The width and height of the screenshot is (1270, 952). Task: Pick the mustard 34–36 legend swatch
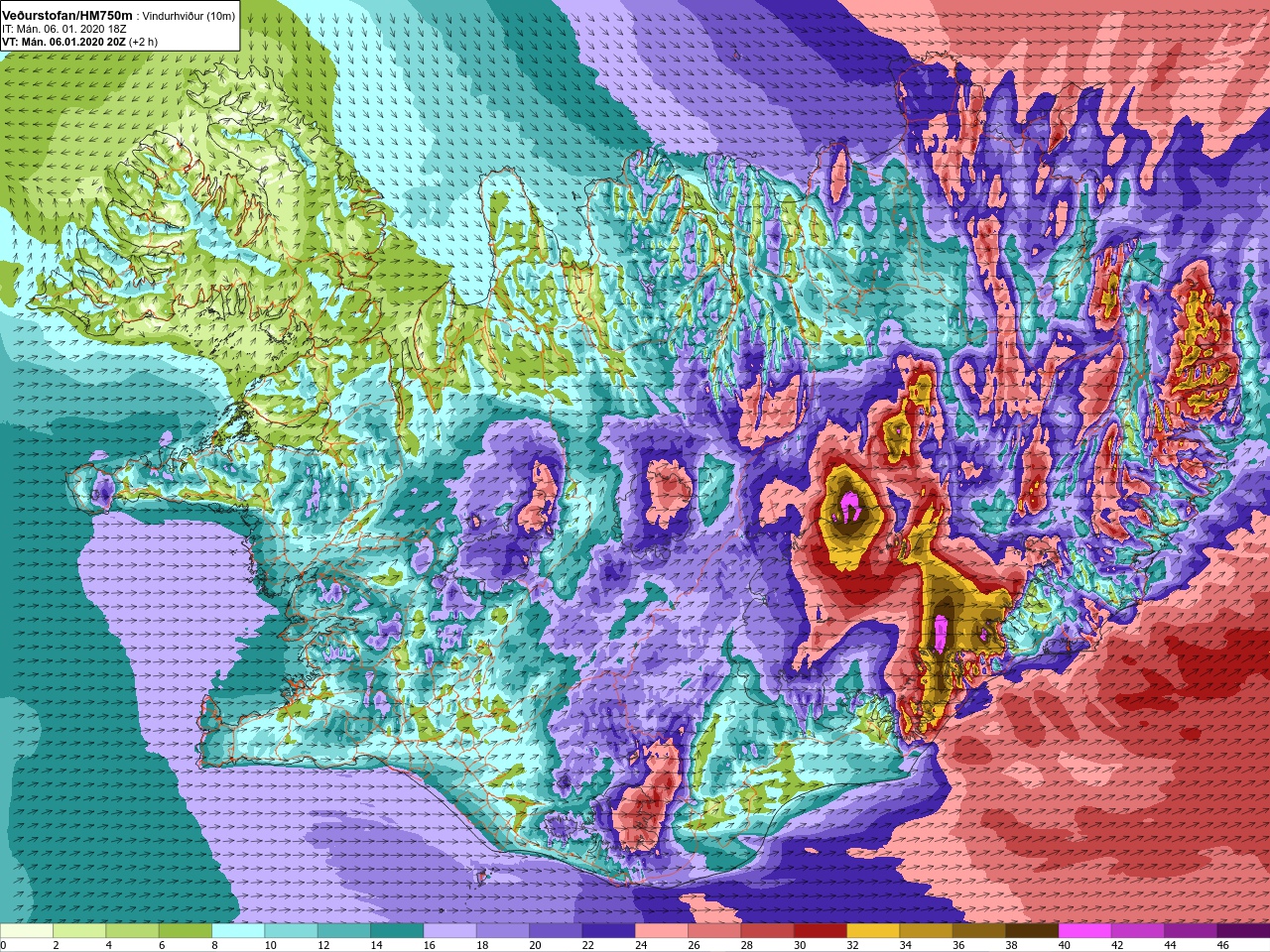926,931
